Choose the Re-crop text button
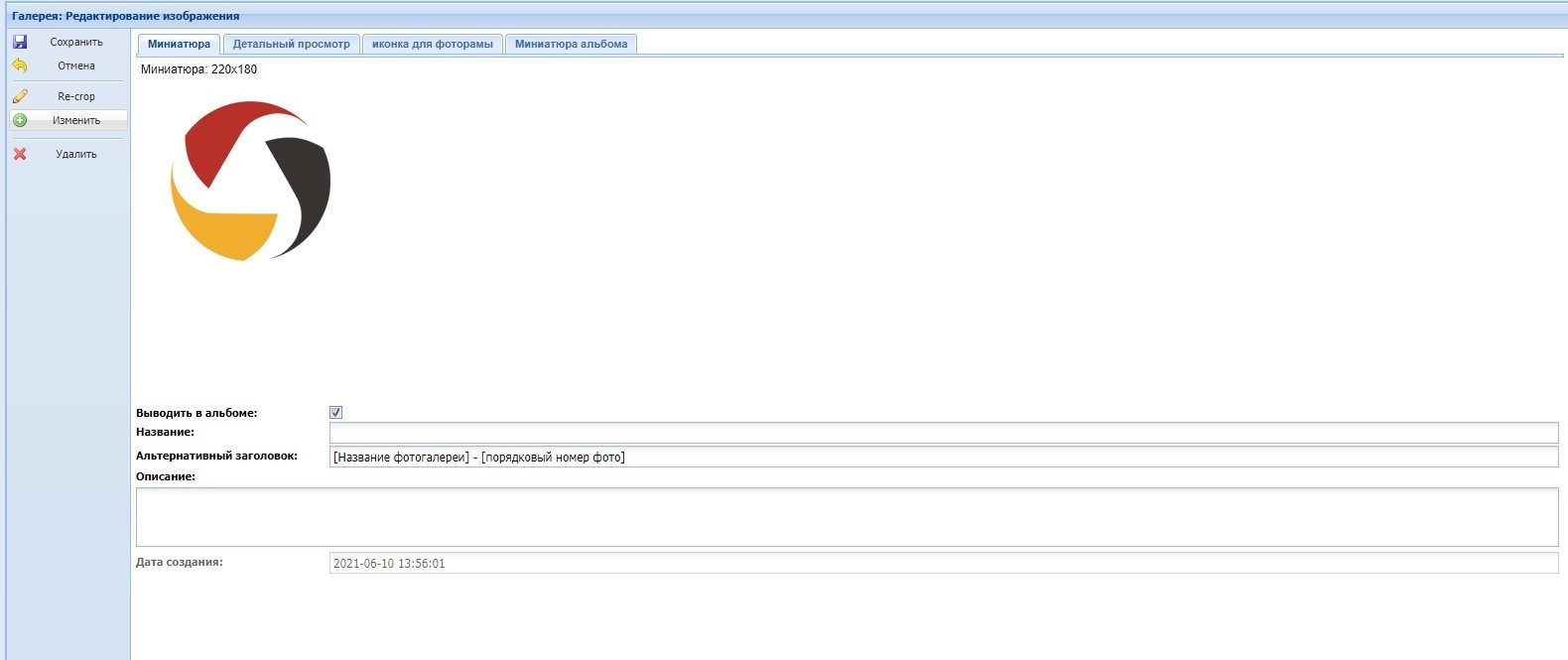 tap(76, 96)
